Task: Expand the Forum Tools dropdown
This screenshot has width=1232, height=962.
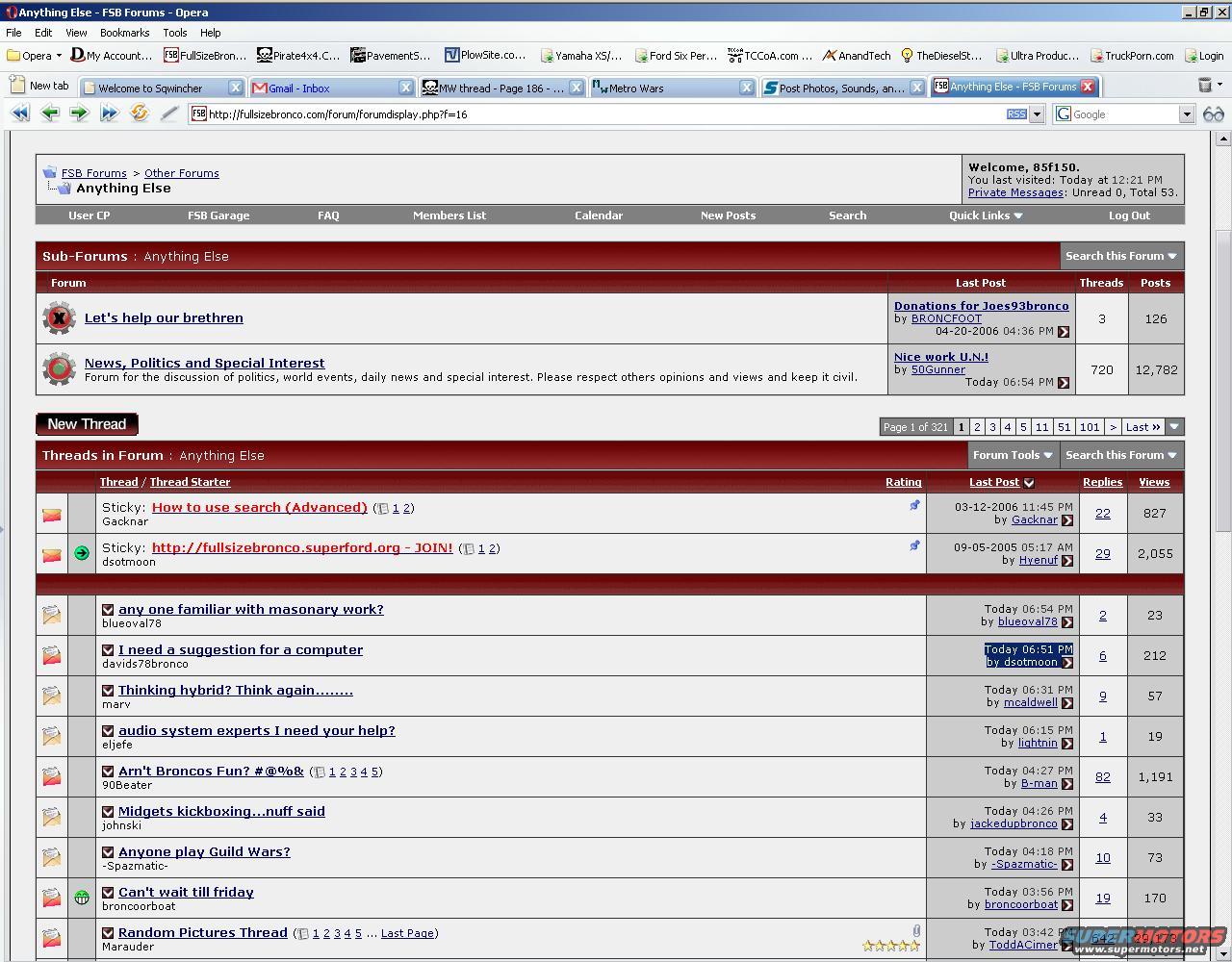Action: point(1013,455)
